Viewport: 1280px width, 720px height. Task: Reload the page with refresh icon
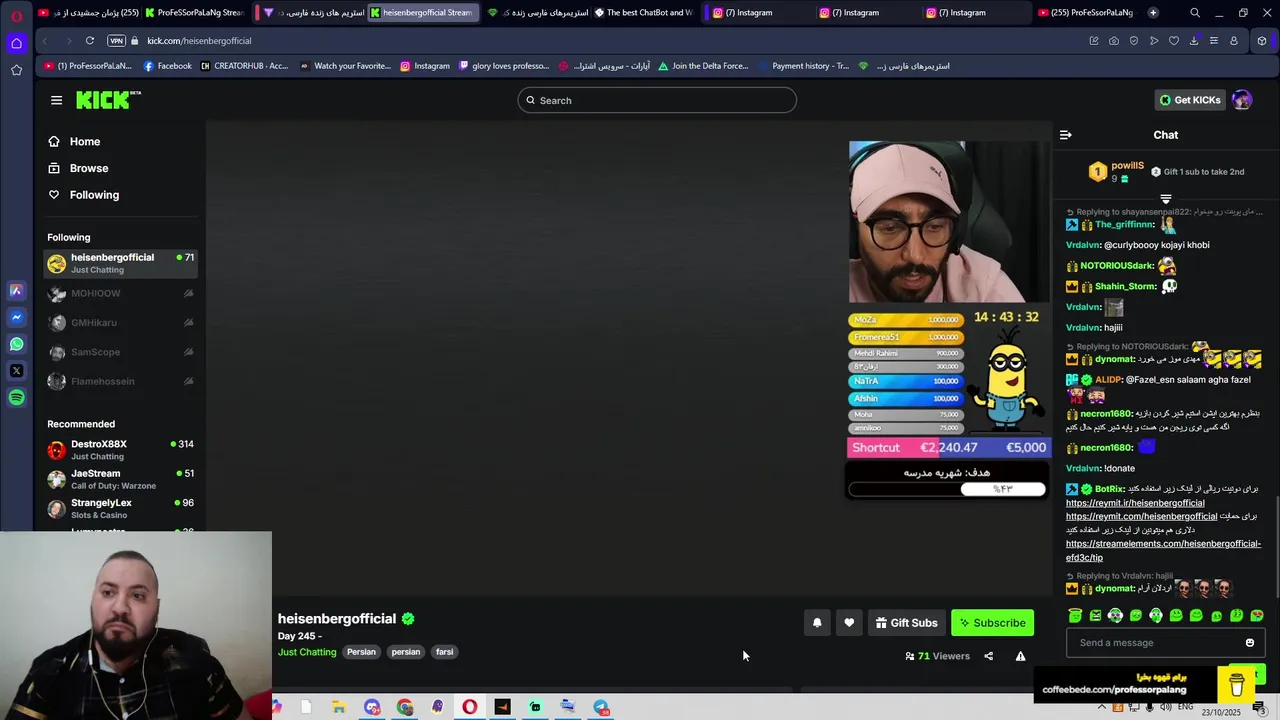point(90,41)
